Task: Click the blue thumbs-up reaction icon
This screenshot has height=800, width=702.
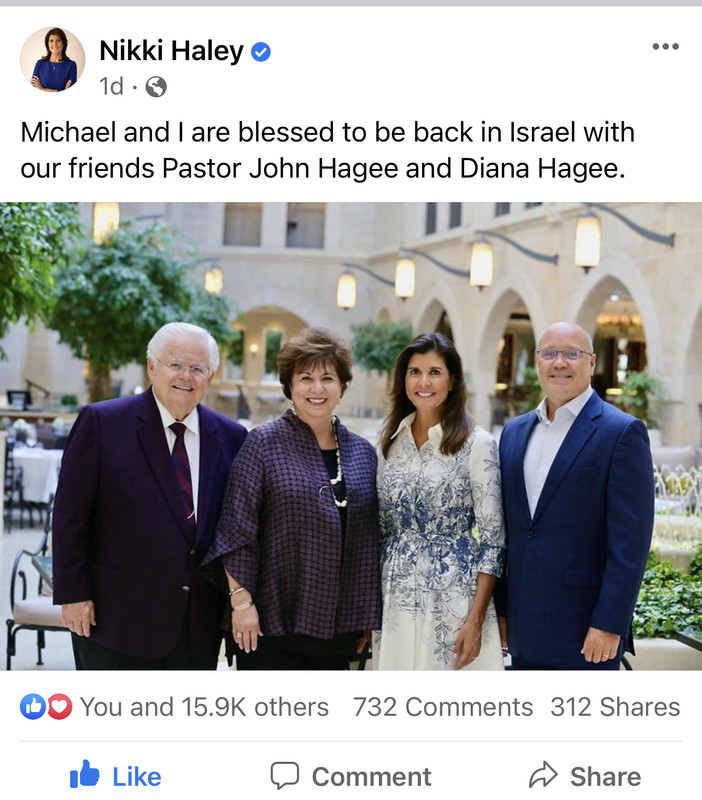Action: (33, 707)
